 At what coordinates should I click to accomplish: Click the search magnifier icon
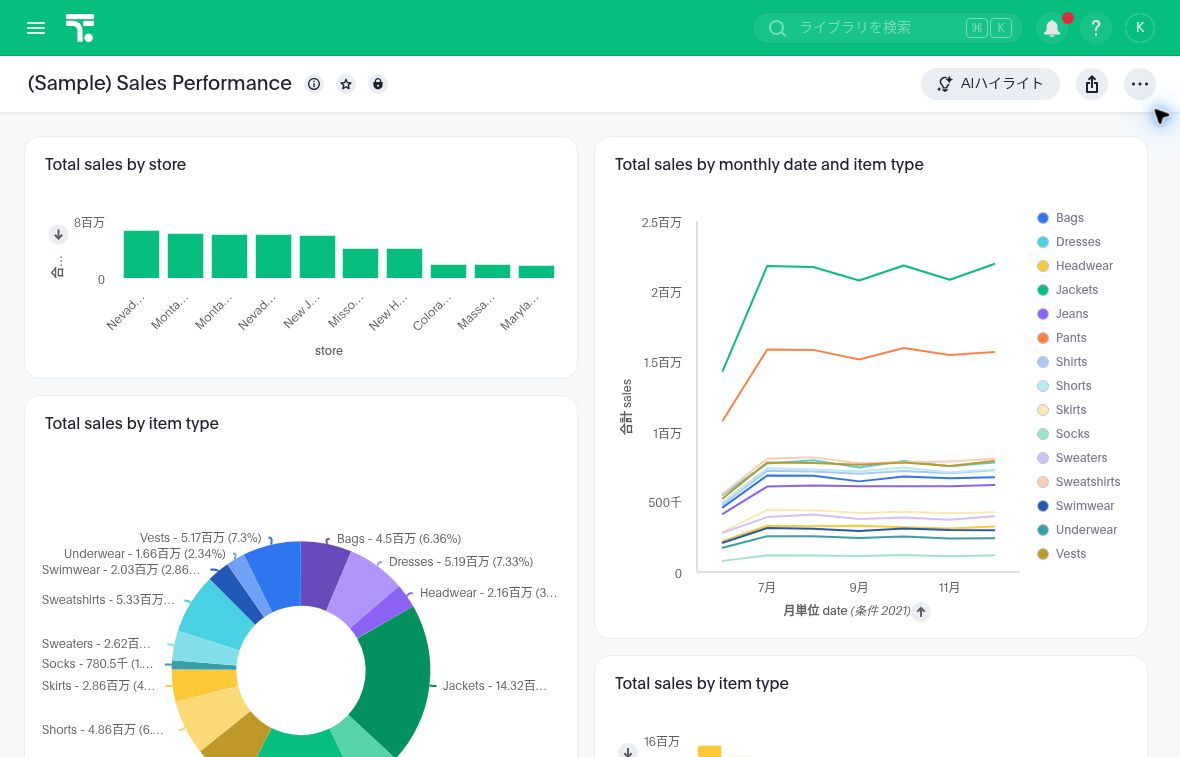[x=777, y=28]
